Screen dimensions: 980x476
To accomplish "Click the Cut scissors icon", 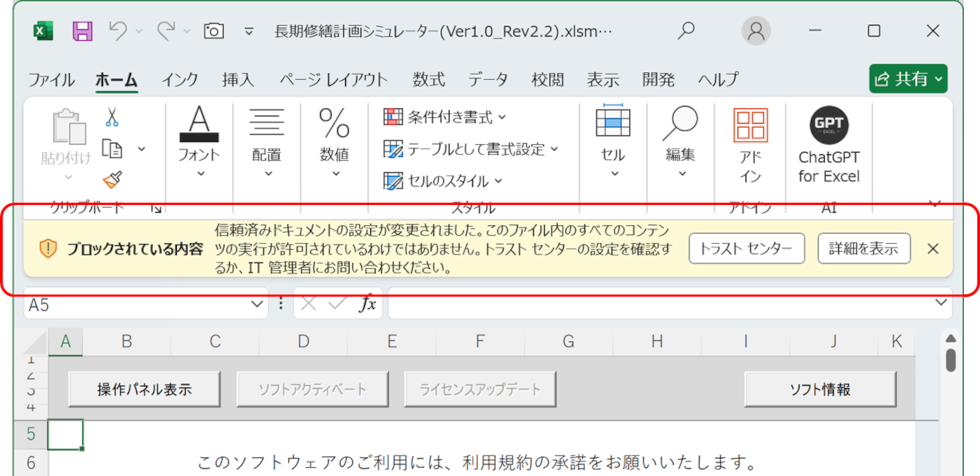I will pos(112,117).
